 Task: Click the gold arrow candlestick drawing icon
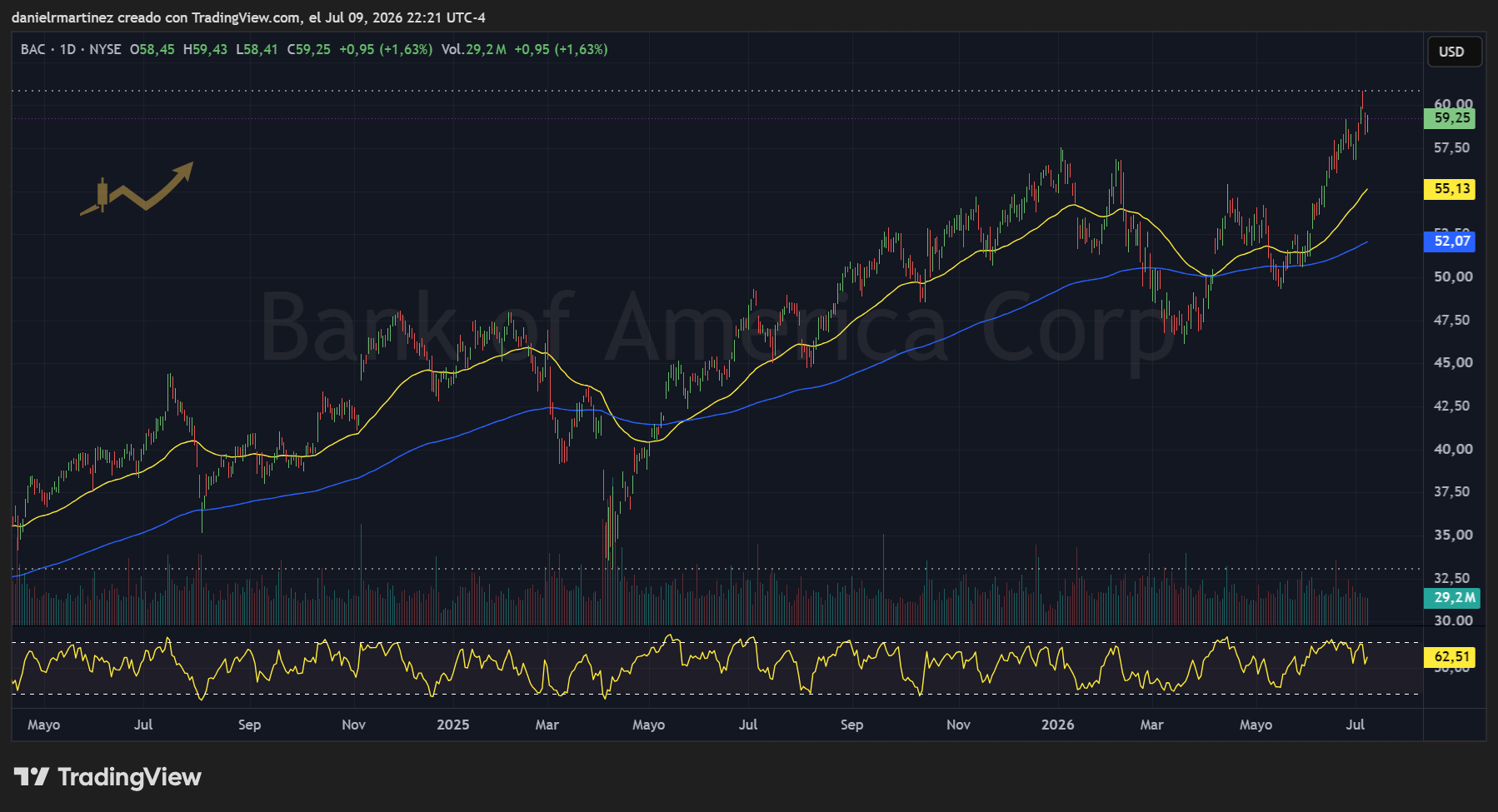(137, 189)
